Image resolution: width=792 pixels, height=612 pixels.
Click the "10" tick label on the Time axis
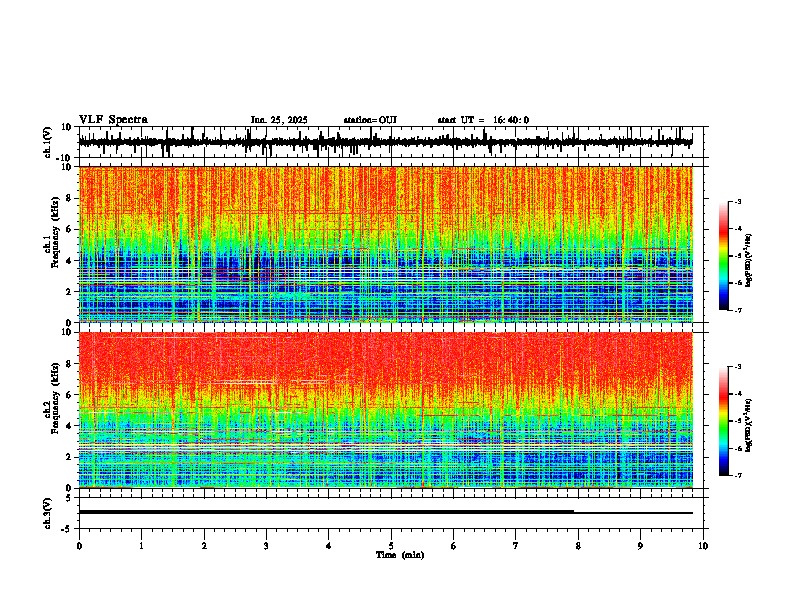point(703,546)
